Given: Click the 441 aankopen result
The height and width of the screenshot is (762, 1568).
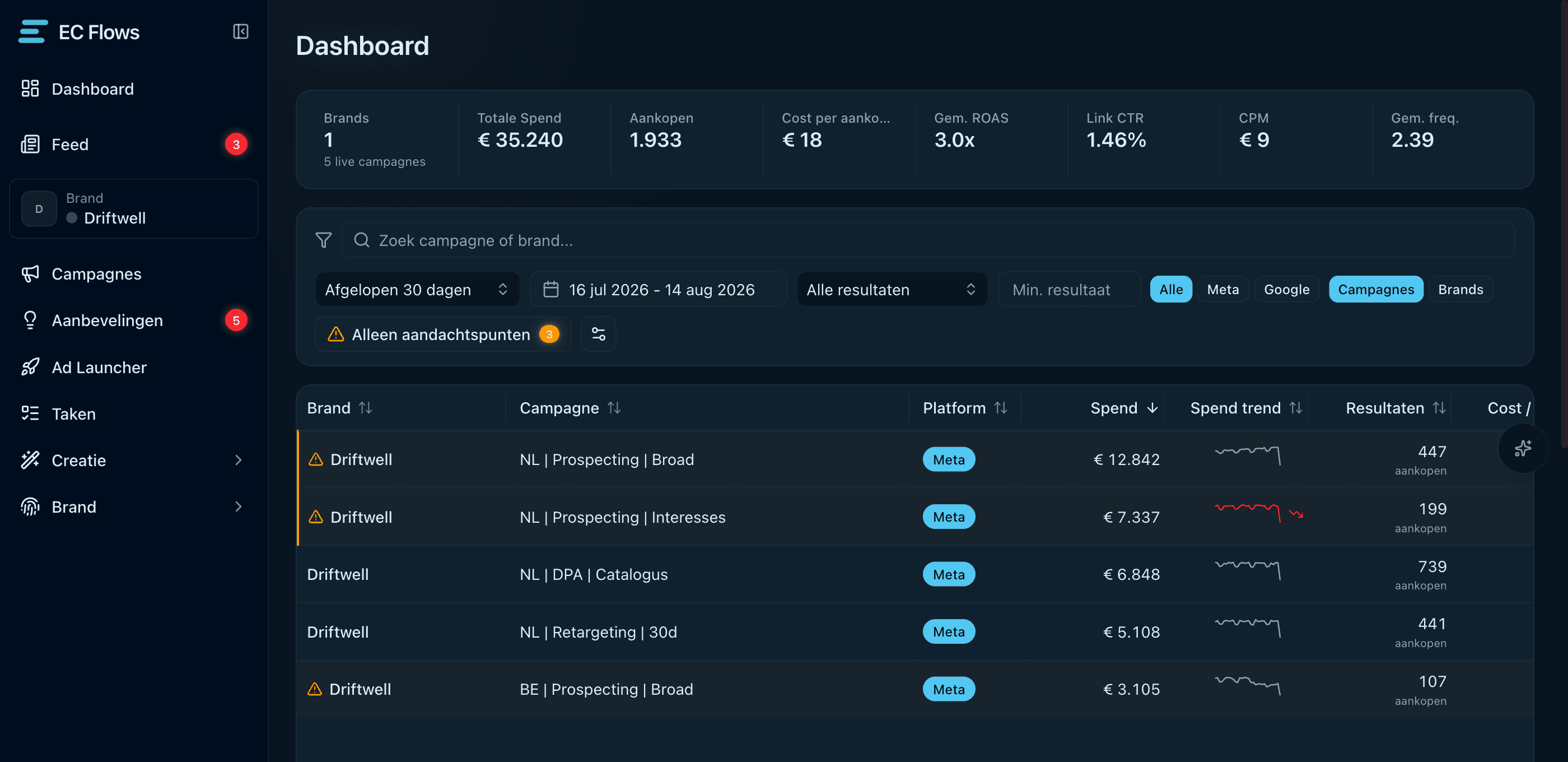Looking at the screenshot, I should 1421,632.
